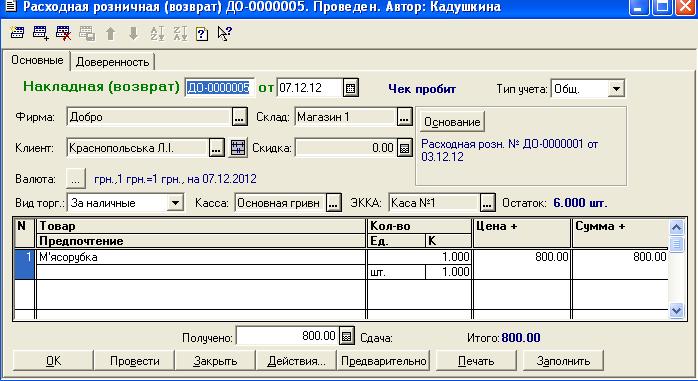Open the calculator for Получено field
The height and width of the screenshot is (381, 698).
347,336
